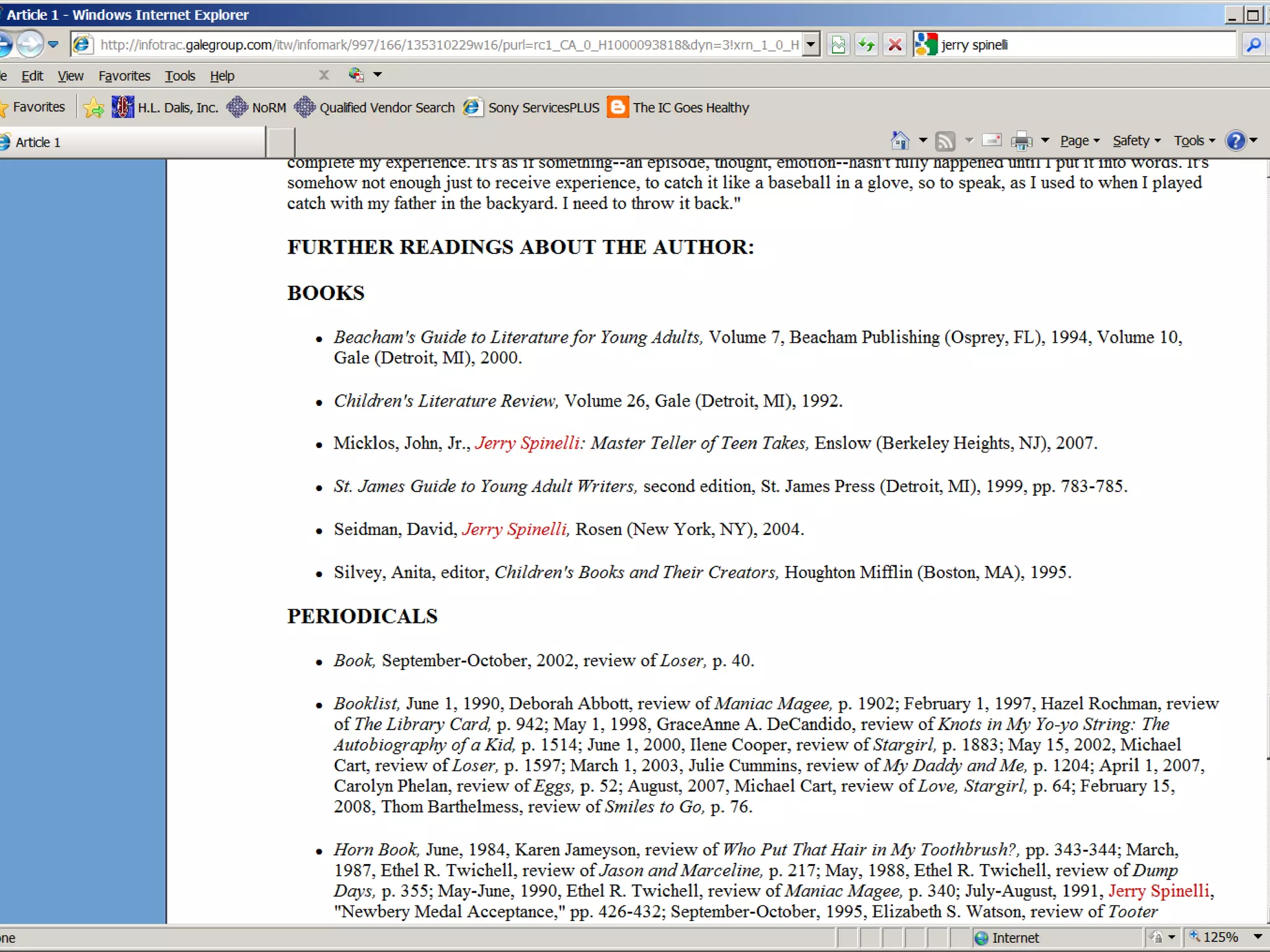Click the Read Mail envelope icon
The image size is (1270, 952).
pos(992,141)
